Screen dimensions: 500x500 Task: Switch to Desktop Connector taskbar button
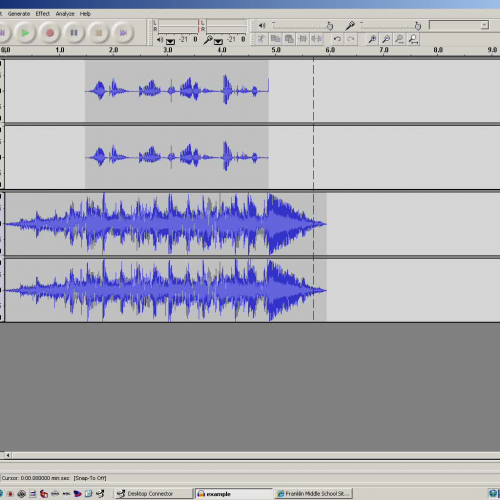tap(154, 494)
